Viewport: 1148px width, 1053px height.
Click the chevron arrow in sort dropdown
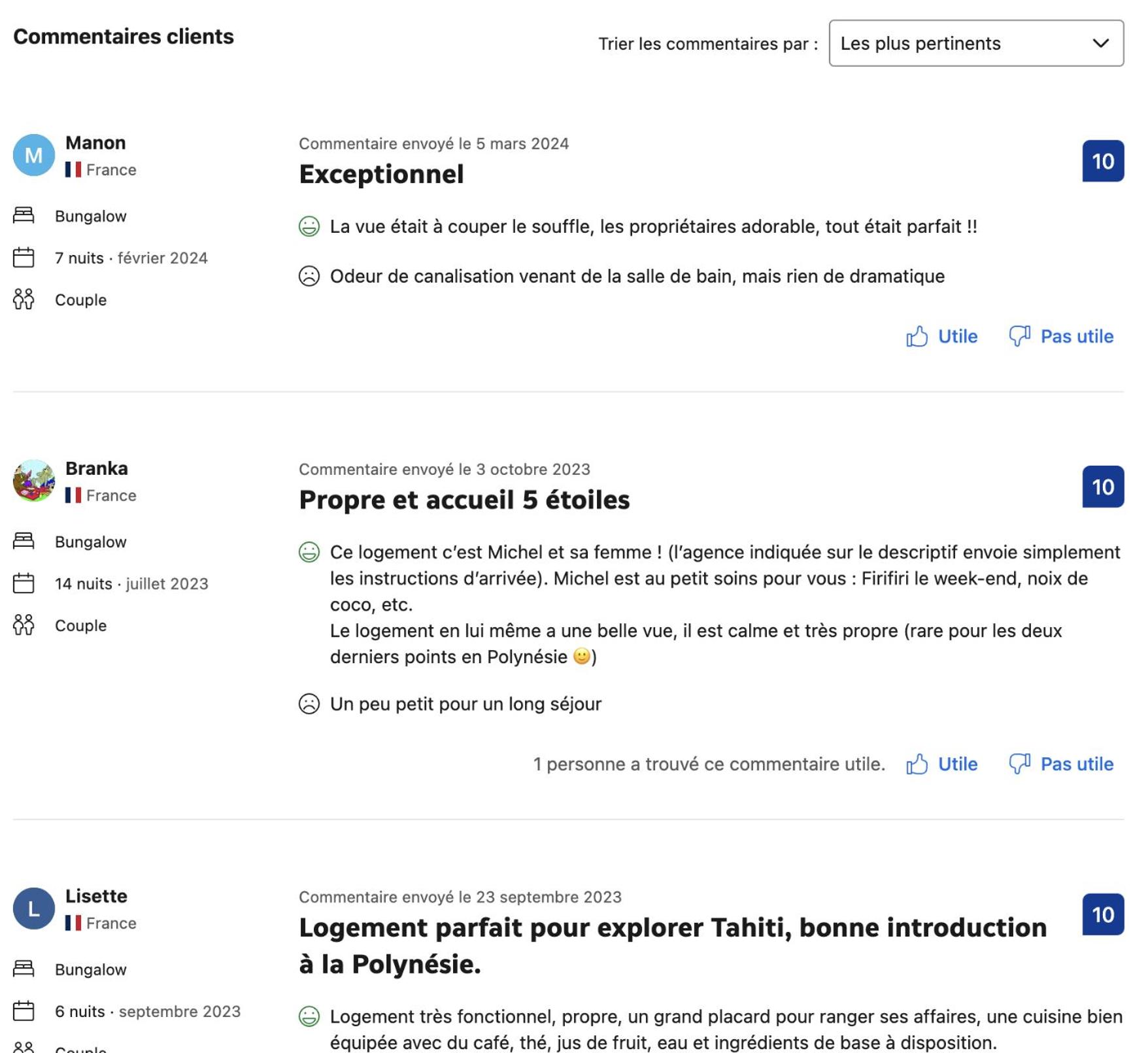(1100, 43)
